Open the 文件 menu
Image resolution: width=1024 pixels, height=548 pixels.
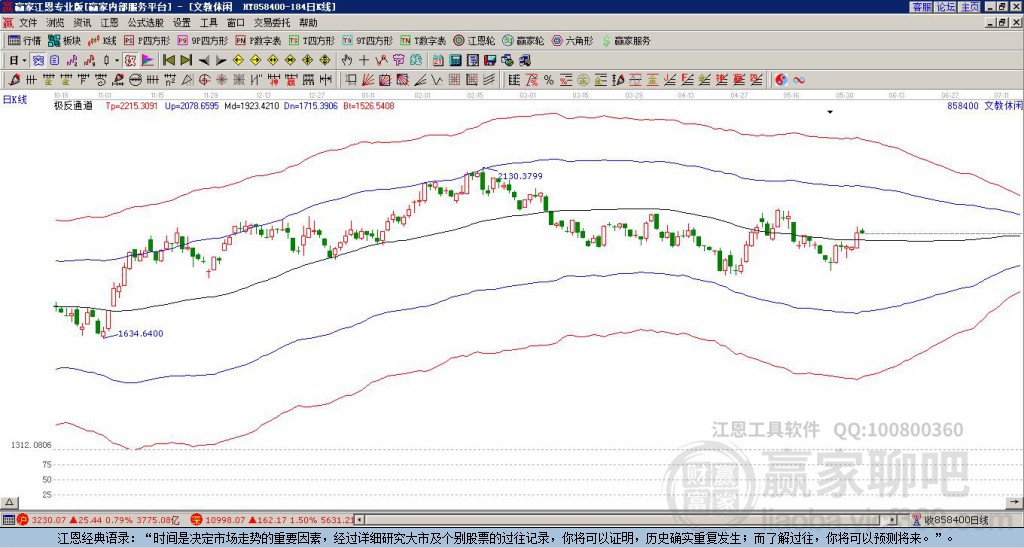click(x=28, y=23)
